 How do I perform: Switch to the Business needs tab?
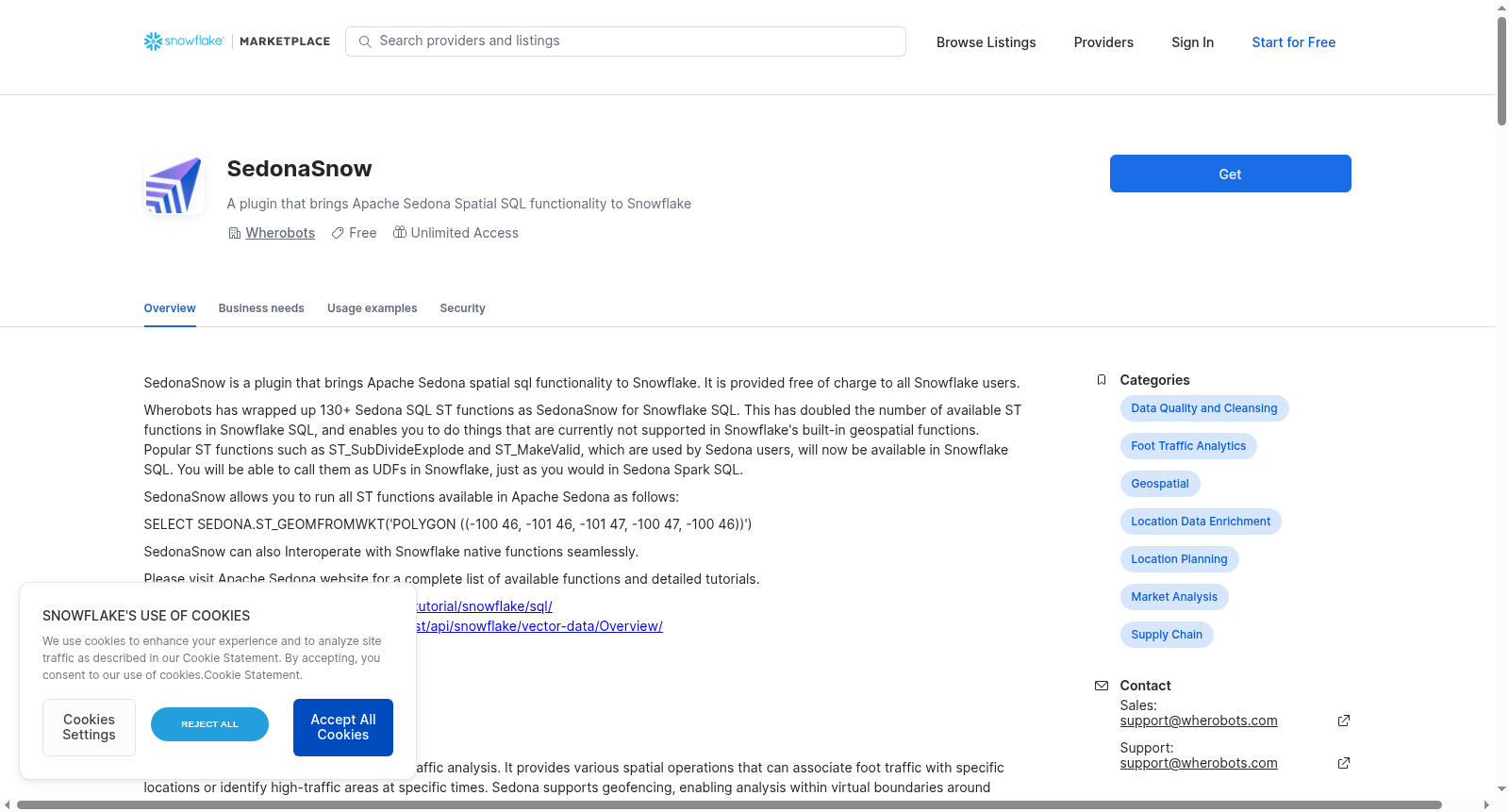coord(261,308)
